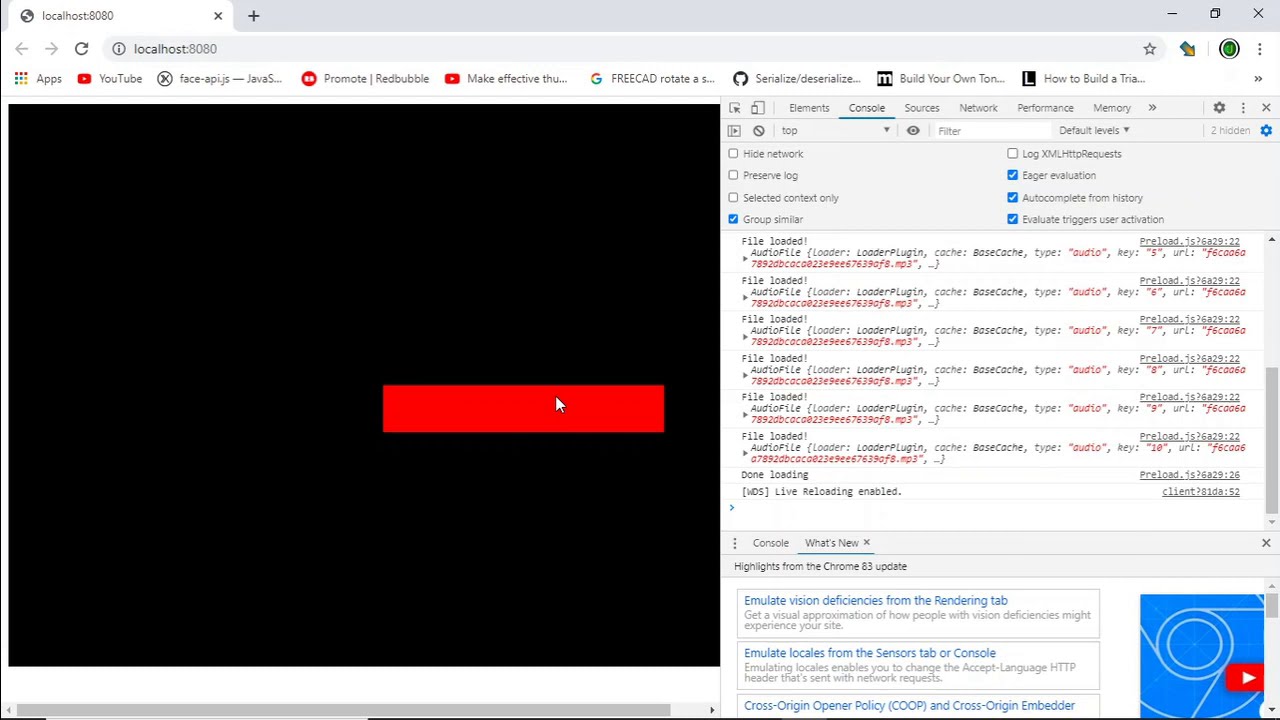Viewport: 1280px width, 720px height.
Task: Open a new browser tab
Action: (x=253, y=16)
